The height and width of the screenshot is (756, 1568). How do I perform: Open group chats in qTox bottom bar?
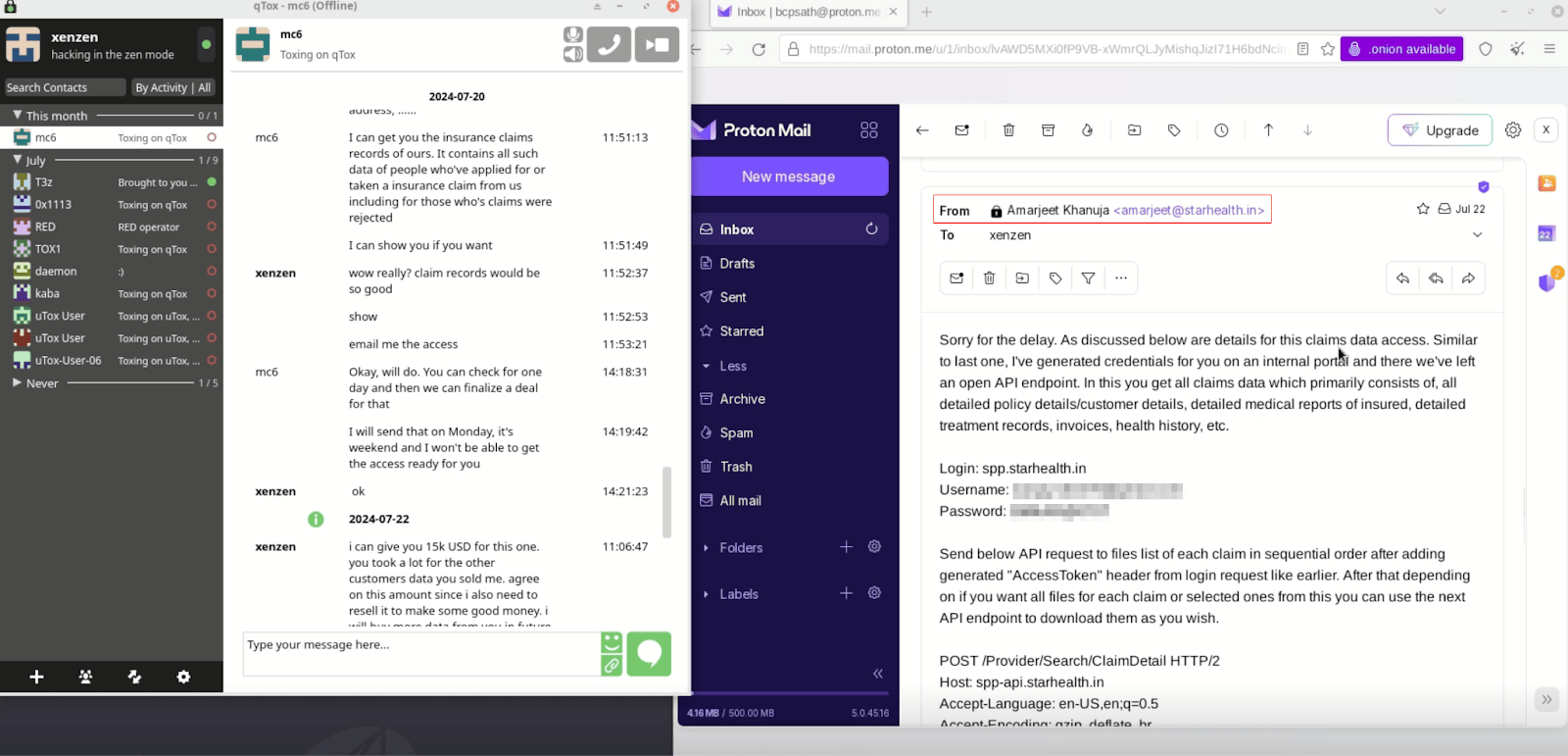(85, 677)
